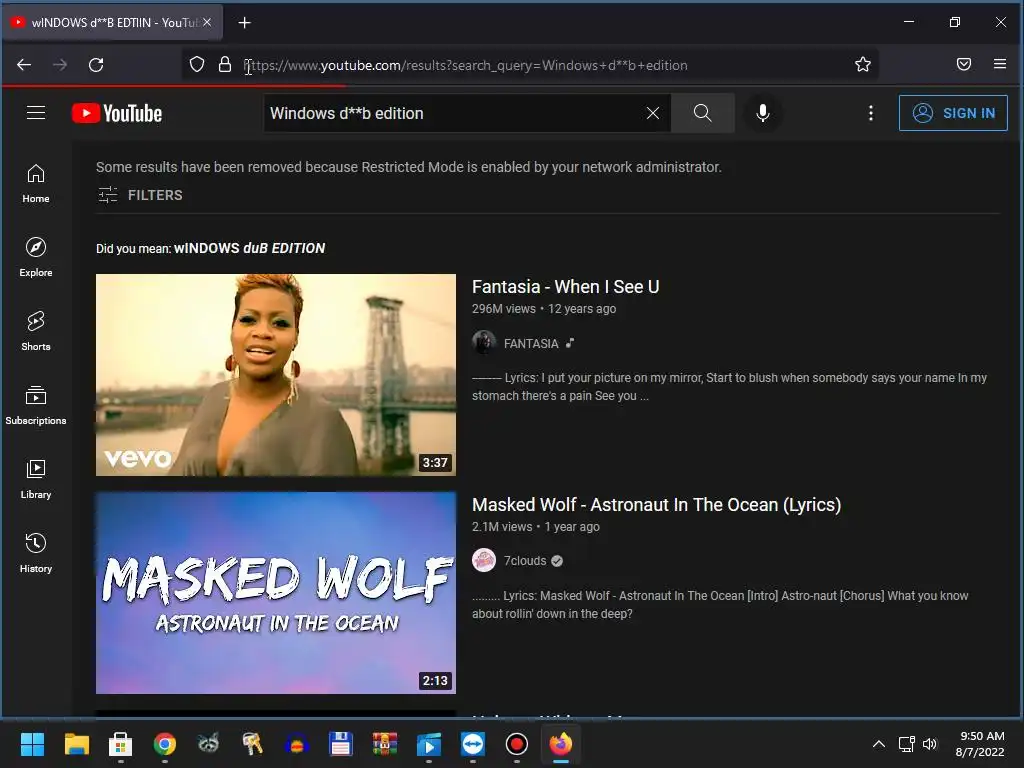
Task: Open Shorts in sidebar
Action: (36, 331)
